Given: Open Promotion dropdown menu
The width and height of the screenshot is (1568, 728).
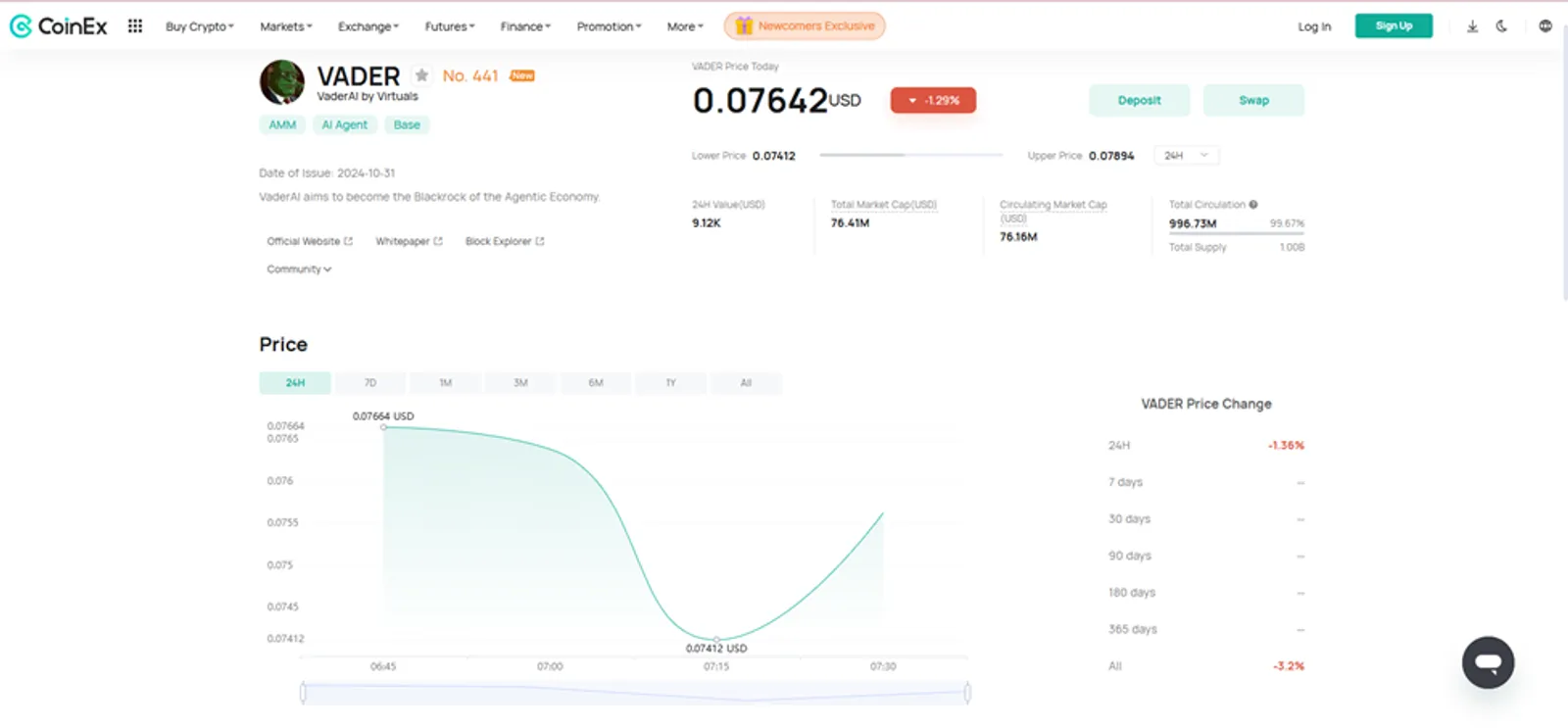Looking at the screenshot, I should [x=609, y=26].
